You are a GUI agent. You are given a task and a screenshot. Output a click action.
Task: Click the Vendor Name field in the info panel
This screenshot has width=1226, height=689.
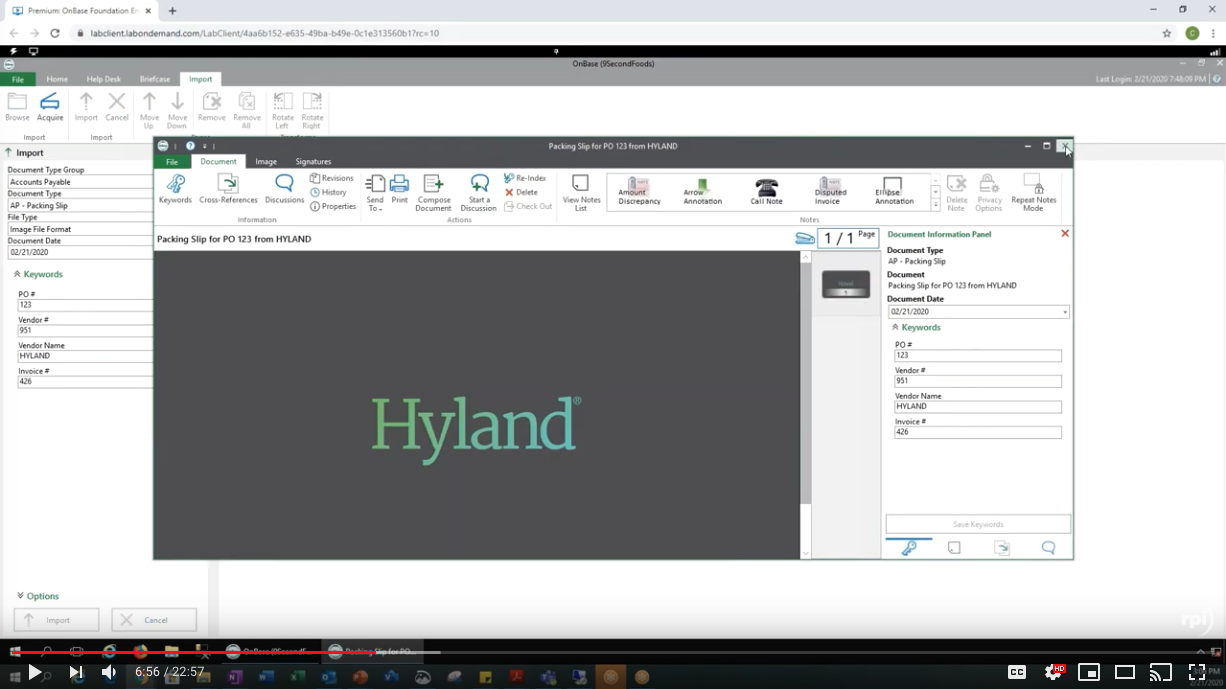(977, 407)
